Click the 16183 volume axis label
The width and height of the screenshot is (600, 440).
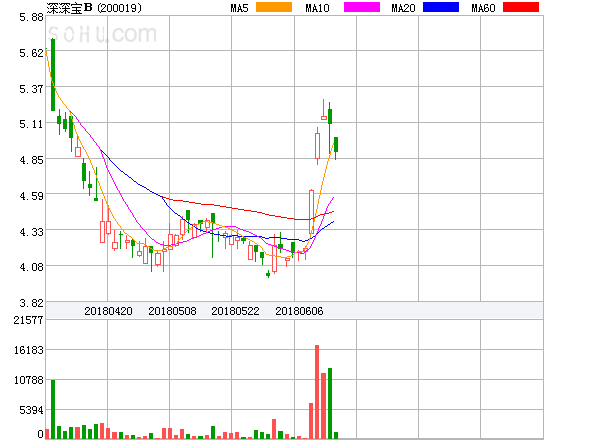pyautogui.click(x=29, y=350)
